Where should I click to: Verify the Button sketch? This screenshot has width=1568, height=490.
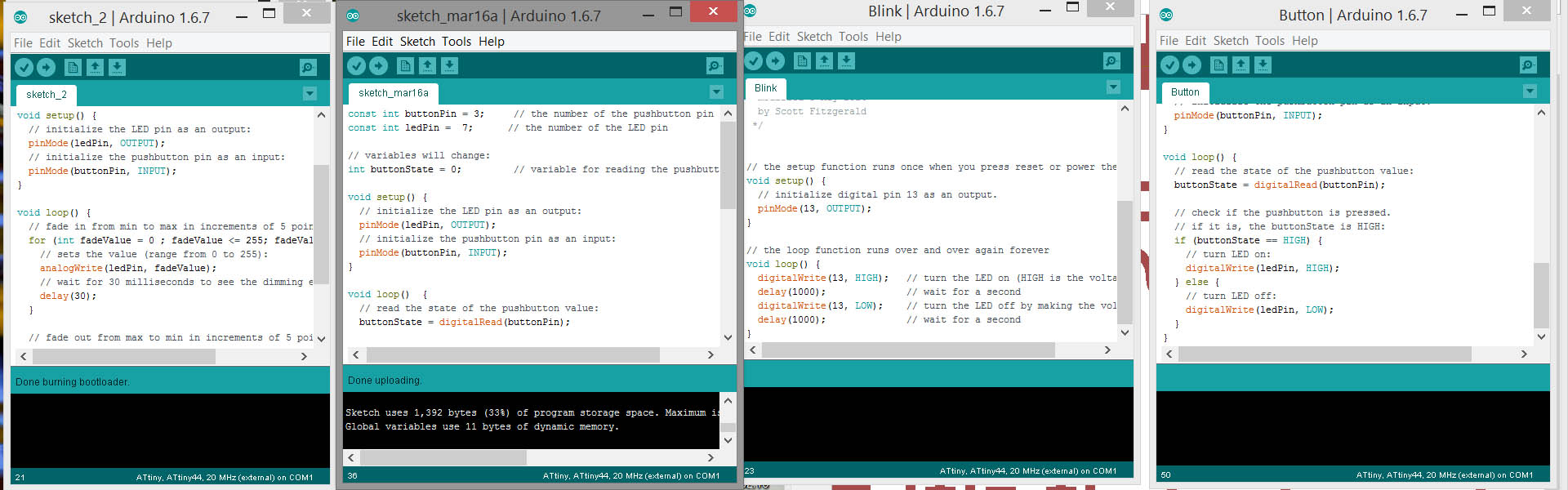point(1170,65)
